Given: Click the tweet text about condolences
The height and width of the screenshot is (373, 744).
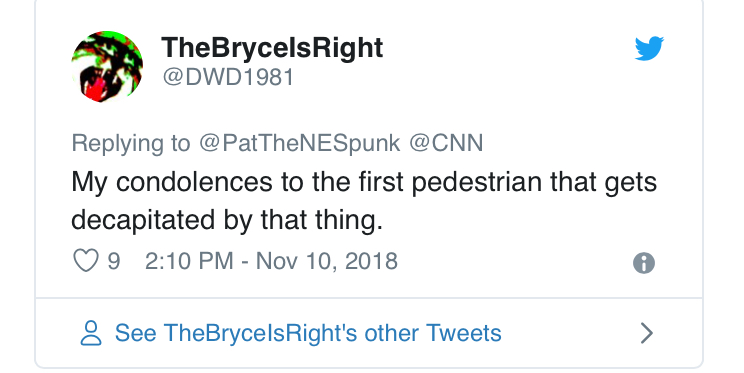Looking at the screenshot, I should click(x=364, y=201).
